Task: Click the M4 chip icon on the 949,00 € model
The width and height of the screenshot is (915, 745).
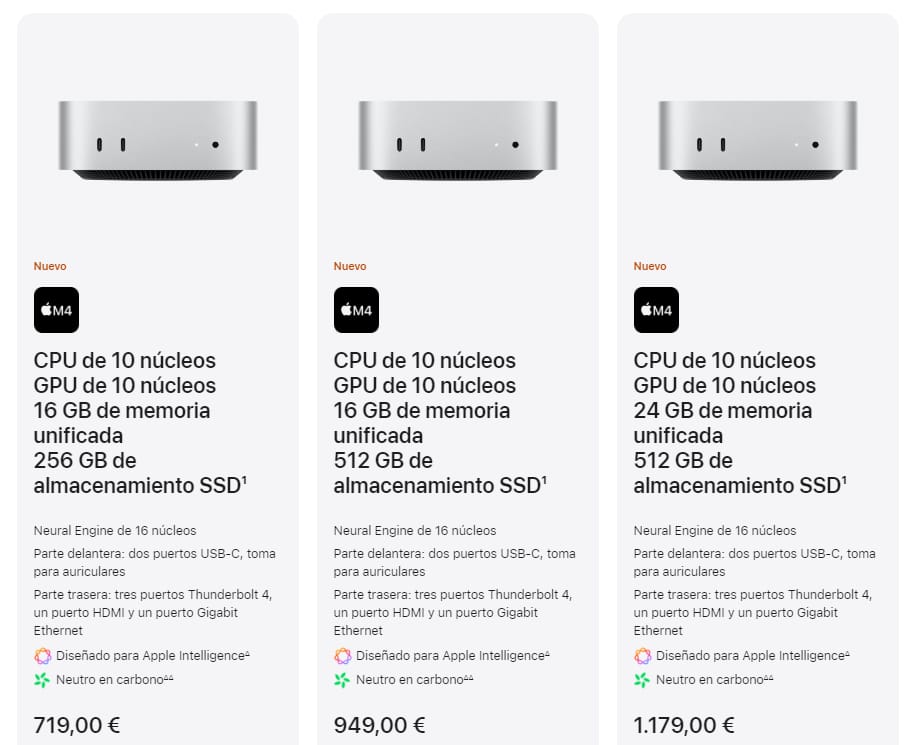Action: click(x=356, y=310)
